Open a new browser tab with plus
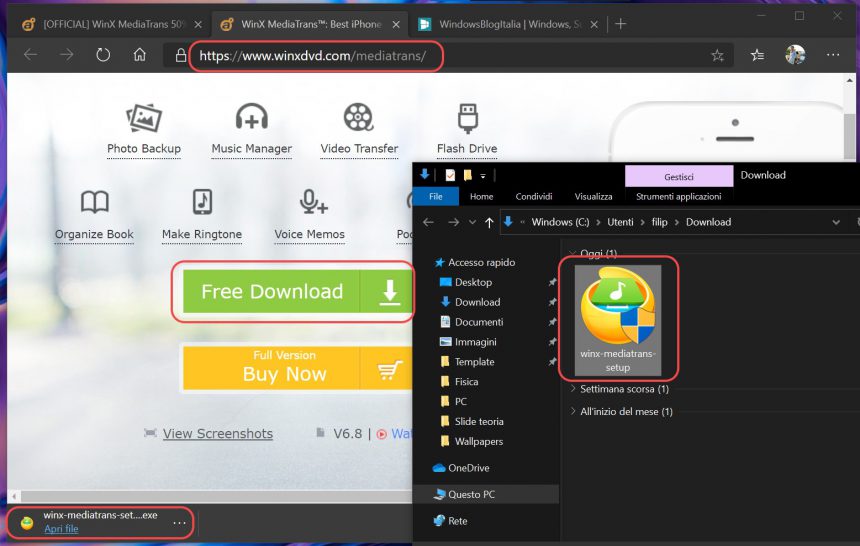 pyautogui.click(x=621, y=24)
